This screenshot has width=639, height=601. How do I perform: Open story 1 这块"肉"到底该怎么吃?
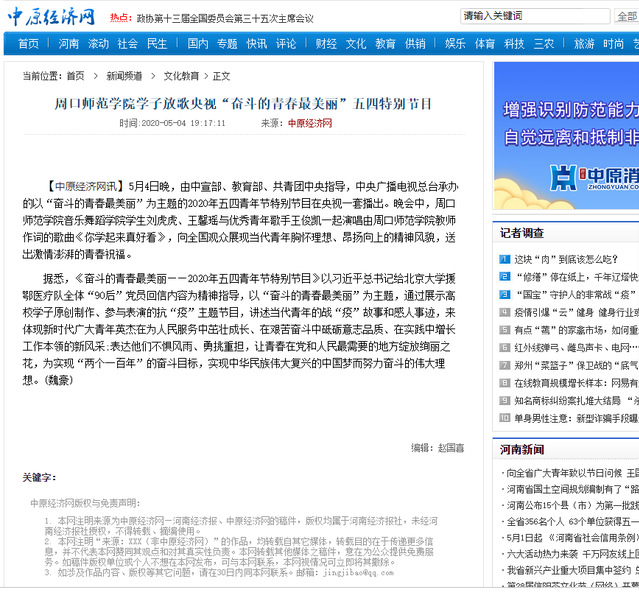tap(566, 260)
